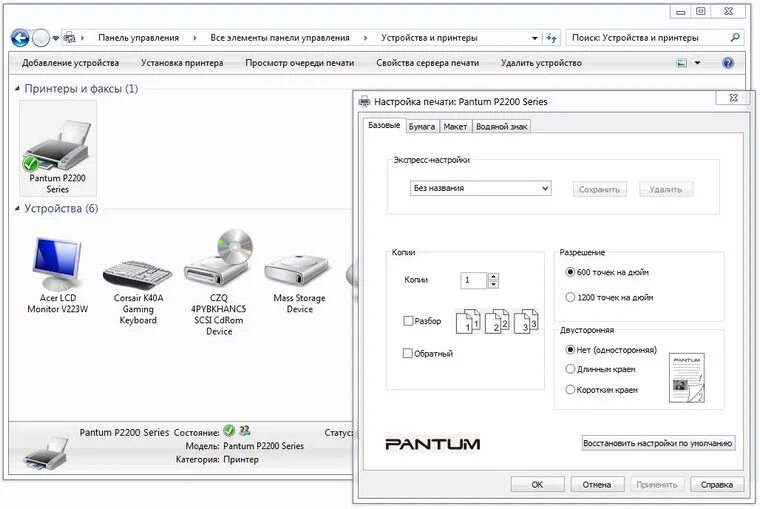Switch to the Водяной знак tab
The height and width of the screenshot is (509, 760).
pyautogui.click(x=501, y=127)
